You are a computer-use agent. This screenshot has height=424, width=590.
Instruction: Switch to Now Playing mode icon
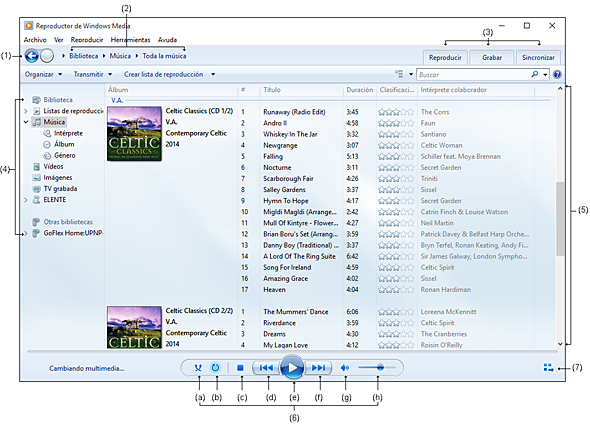coord(548,368)
